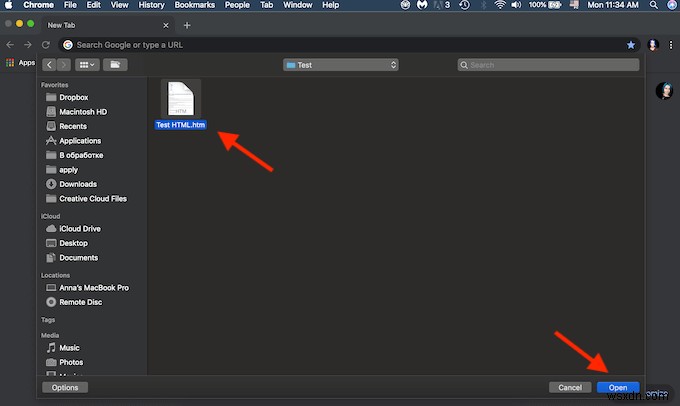
Task: Click the new folder group button
Action: pyautogui.click(x=115, y=65)
